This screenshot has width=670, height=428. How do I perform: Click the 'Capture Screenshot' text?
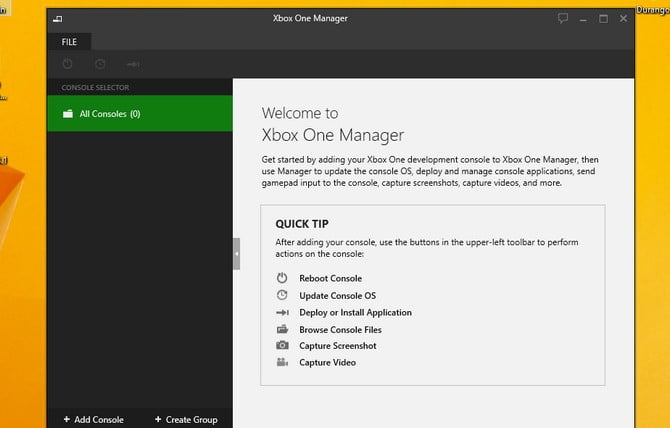(338, 346)
